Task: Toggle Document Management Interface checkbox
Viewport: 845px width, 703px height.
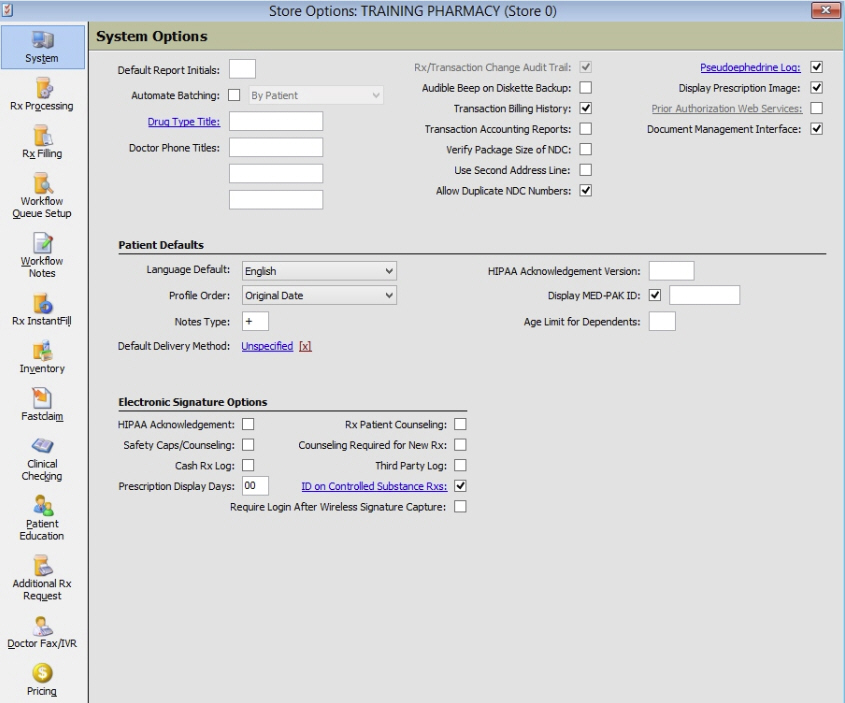Action: point(817,129)
